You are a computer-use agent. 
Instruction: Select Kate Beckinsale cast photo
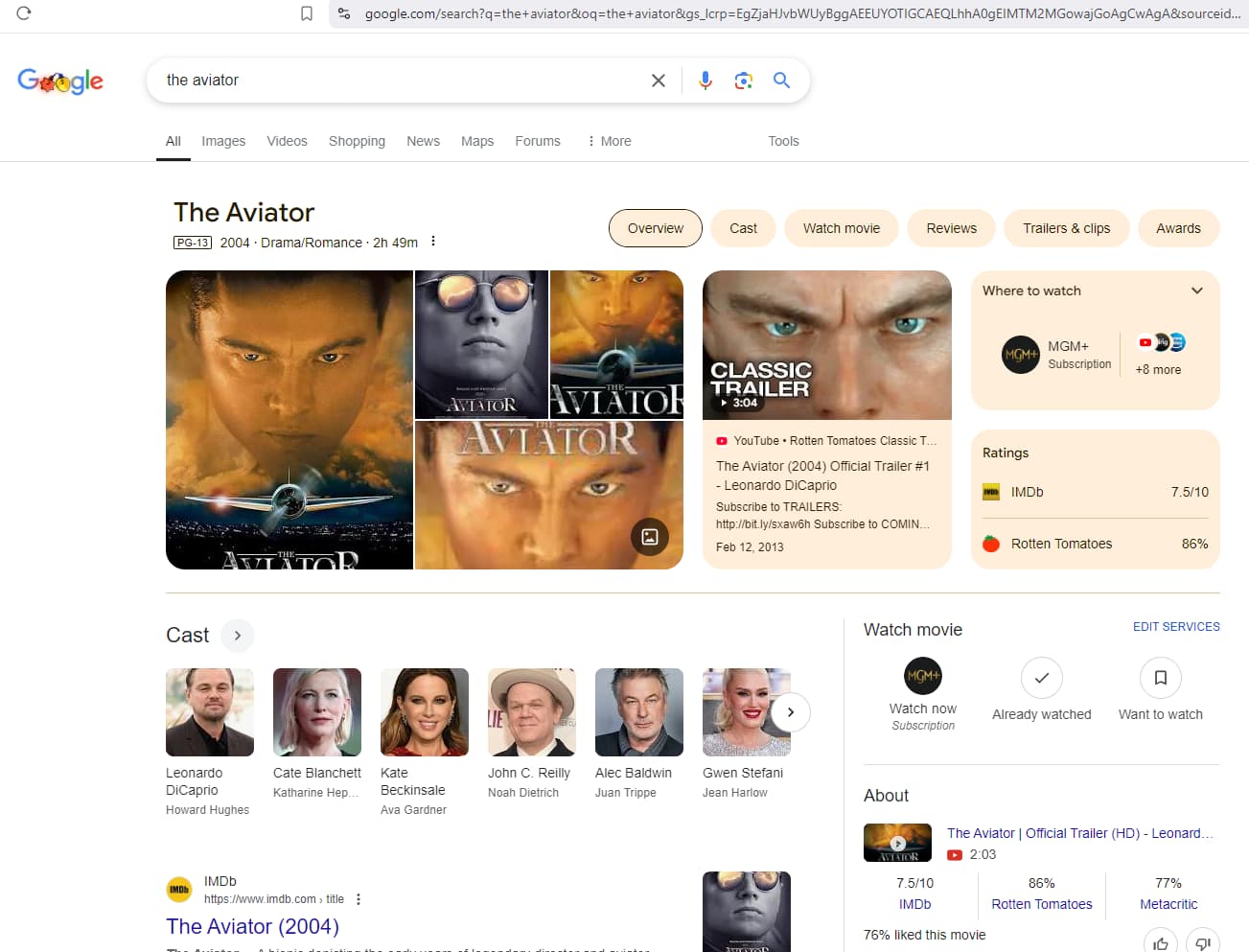(425, 712)
